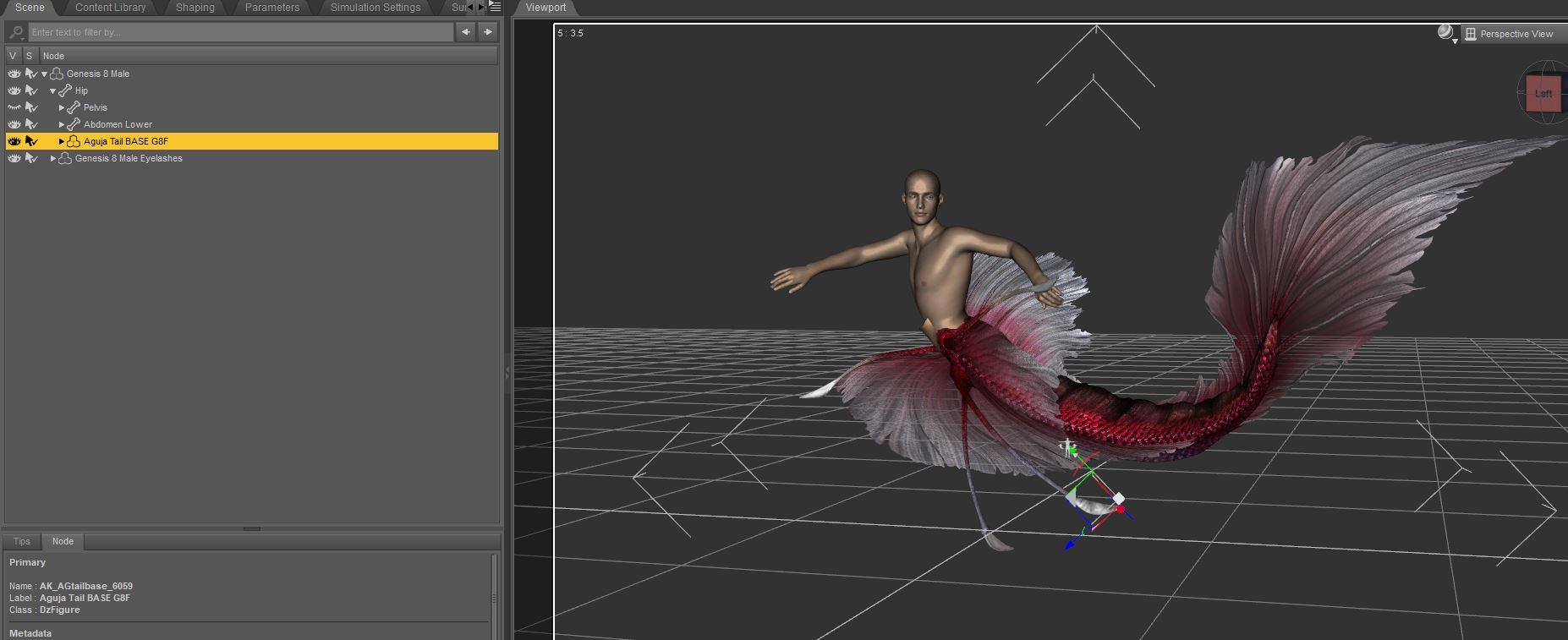Open the Scene pane options menu icon
The image size is (1568, 640).
(496, 7)
